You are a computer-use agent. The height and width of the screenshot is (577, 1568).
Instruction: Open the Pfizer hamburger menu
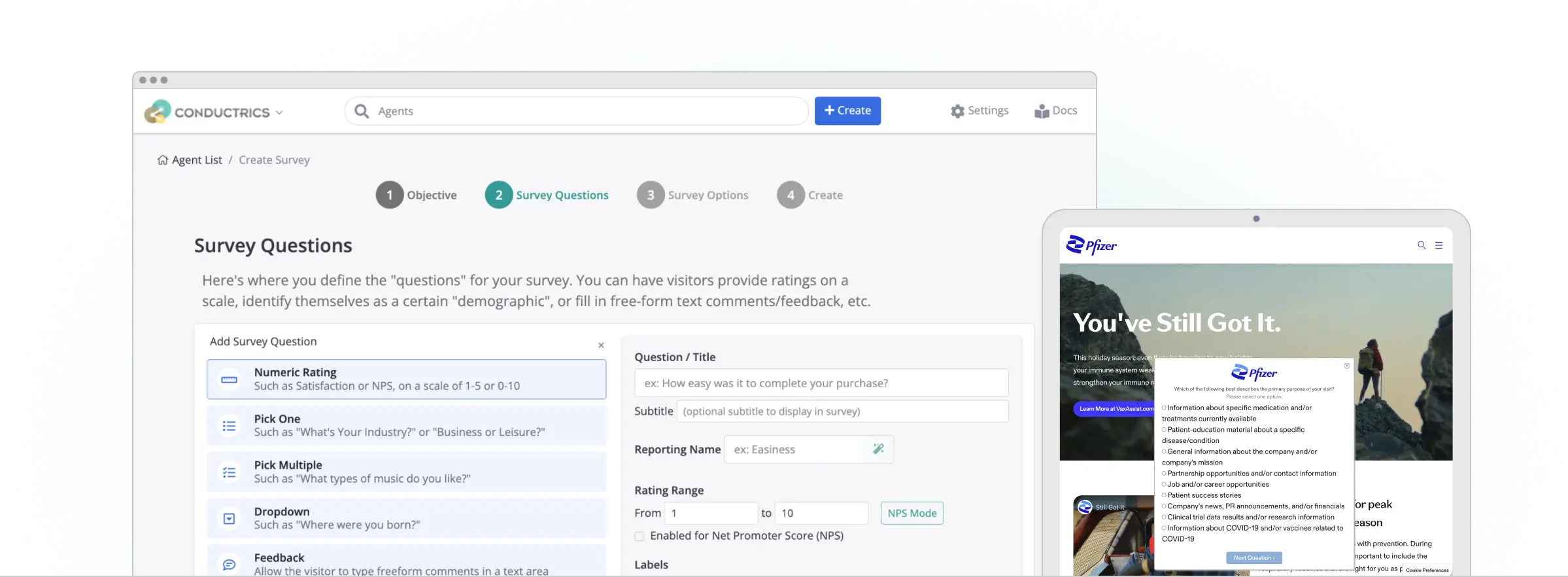(1439, 245)
